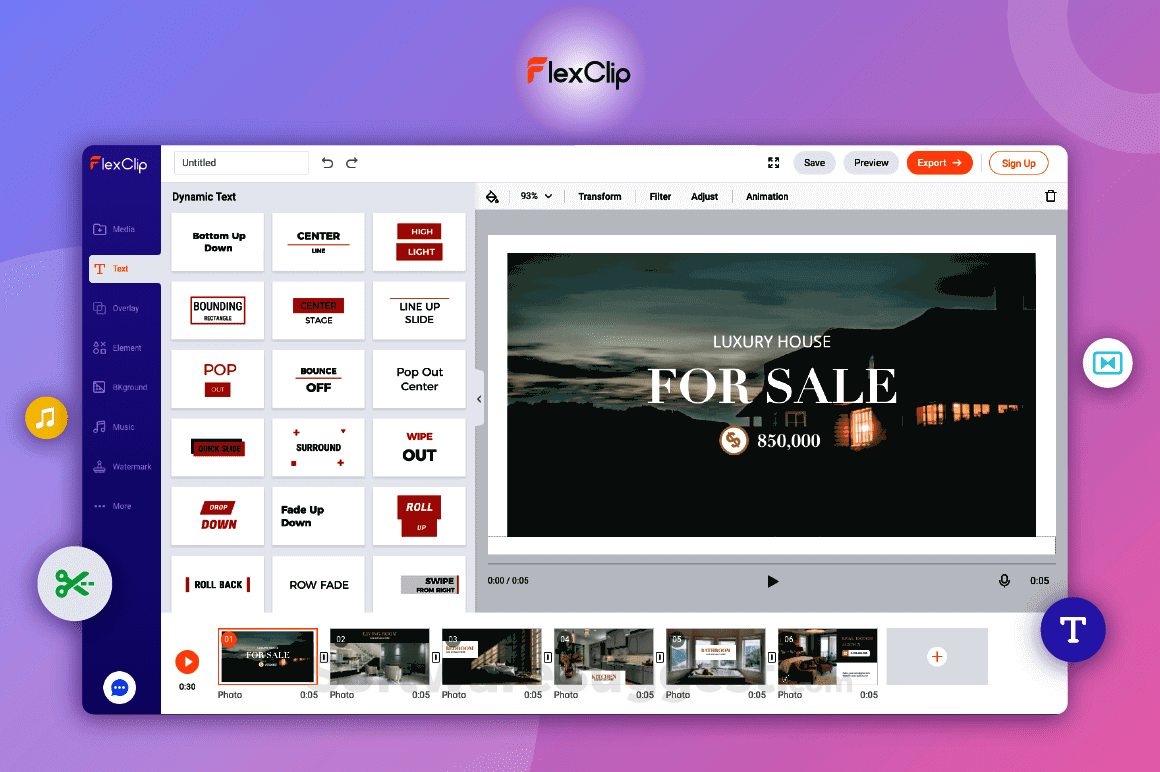Delete the clip using the trash icon
This screenshot has height=772, width=1160.
coord(1051,196)
